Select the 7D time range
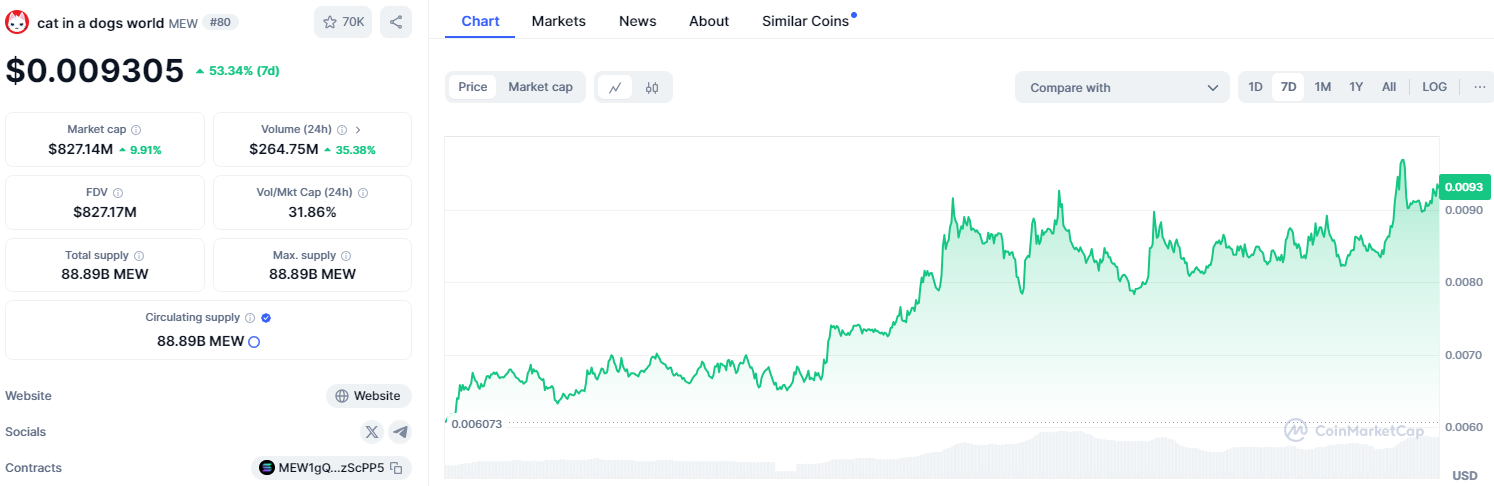This screenshot has height=486, width=1494. [x=1289, y=87]
